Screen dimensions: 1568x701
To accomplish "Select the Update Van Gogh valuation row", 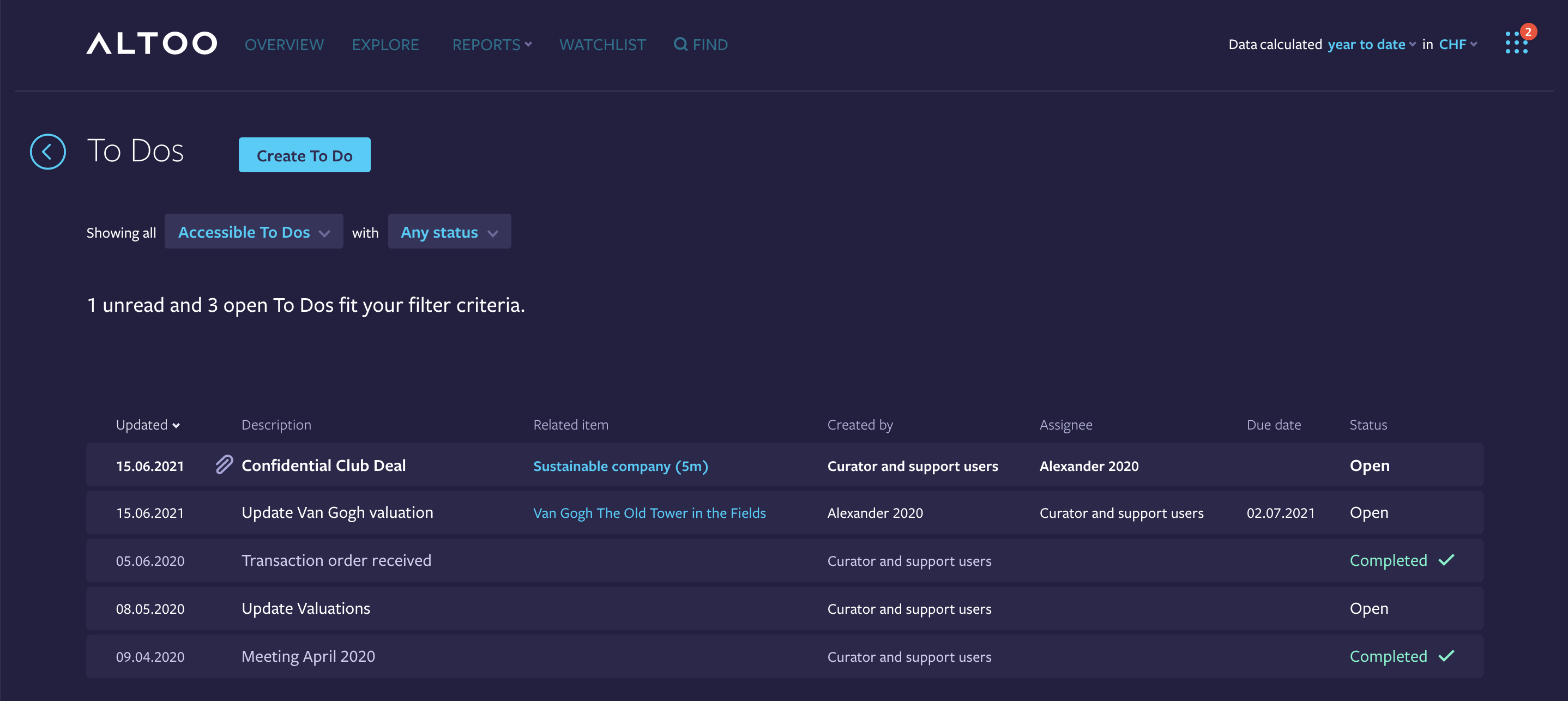I will coord(336,512).
